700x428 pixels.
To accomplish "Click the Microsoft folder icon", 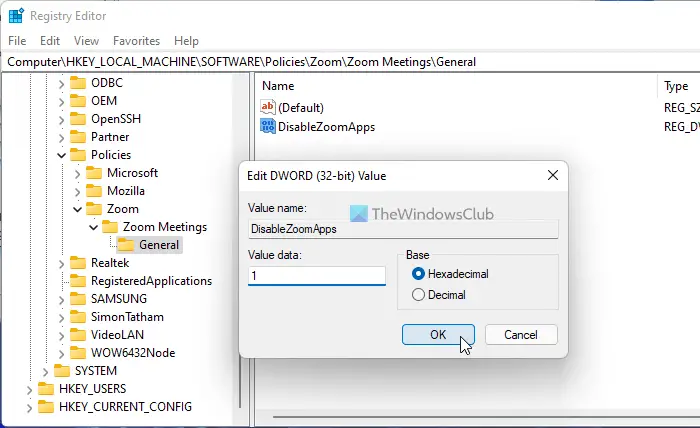I will click(94, 173).
